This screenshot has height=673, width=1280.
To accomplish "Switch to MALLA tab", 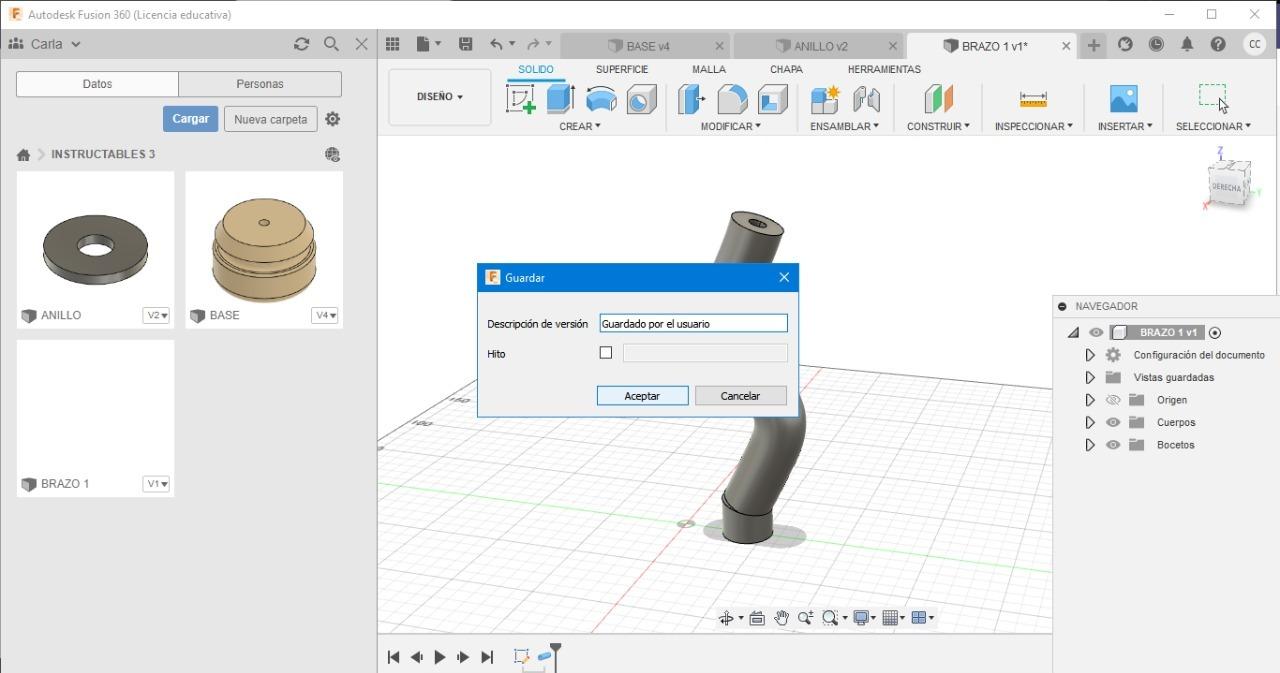I will click(709, 69).
